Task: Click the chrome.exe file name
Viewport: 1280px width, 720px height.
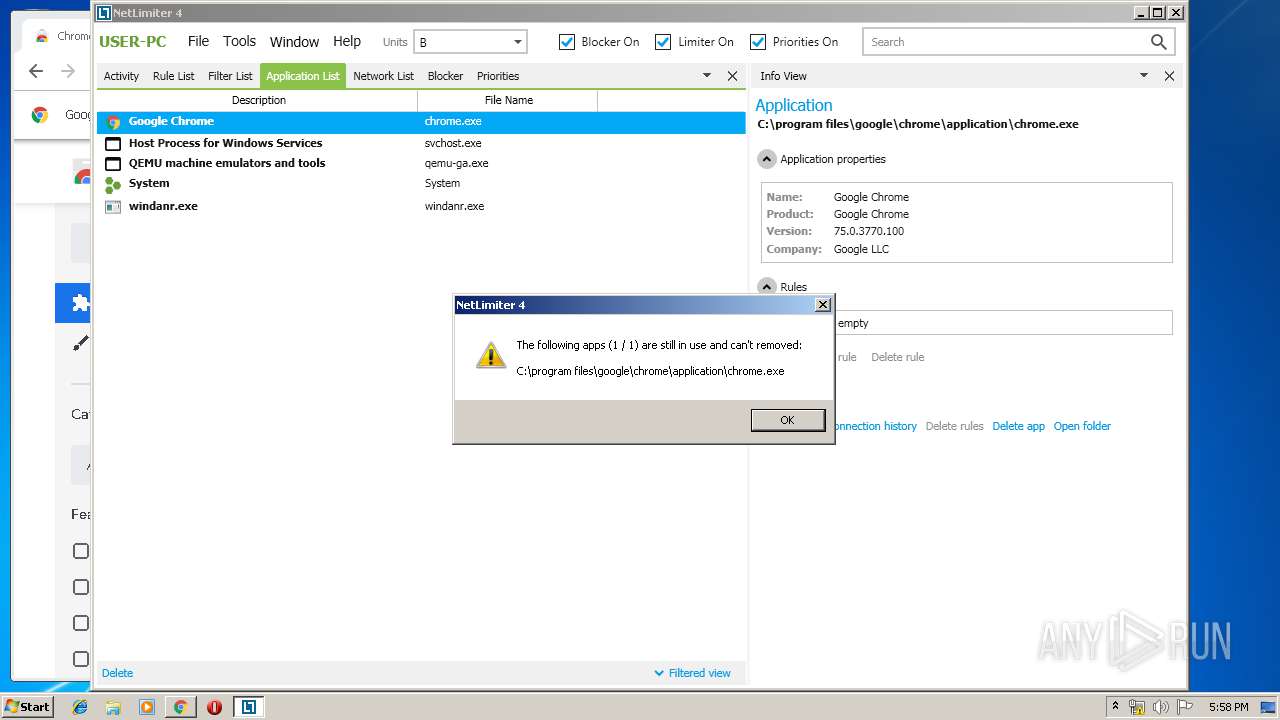Action: tap(453, 121)
